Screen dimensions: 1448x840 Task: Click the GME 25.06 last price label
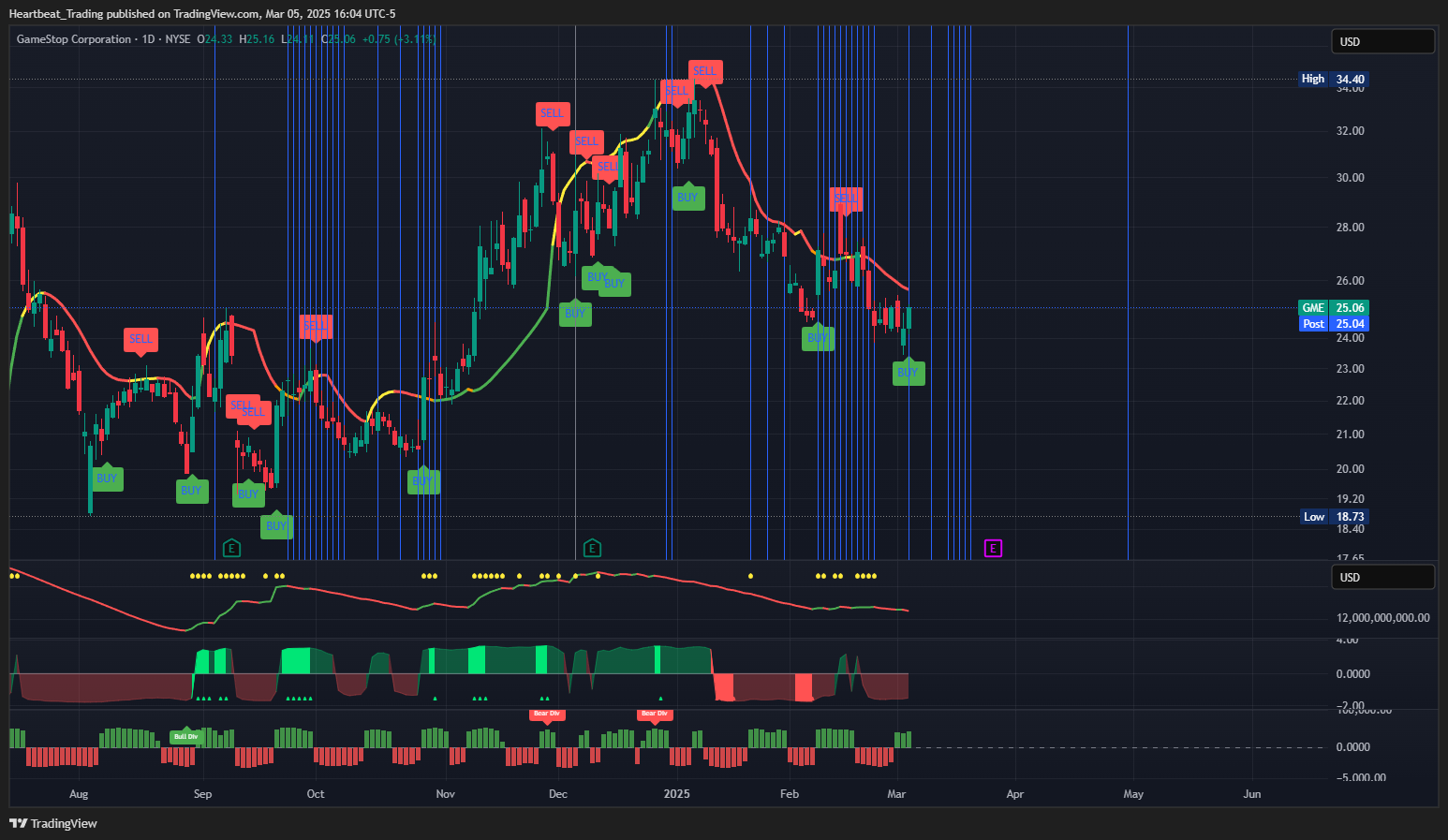pyautogui.click(x=1334, y=307)
